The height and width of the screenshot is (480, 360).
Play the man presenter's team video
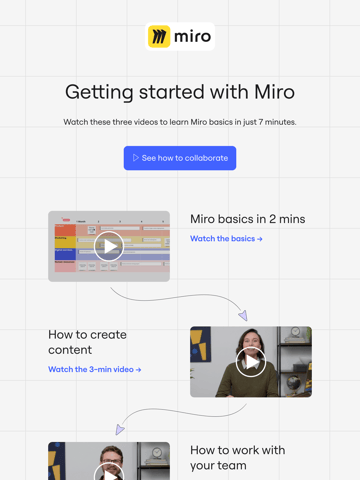tap(109, 461)
